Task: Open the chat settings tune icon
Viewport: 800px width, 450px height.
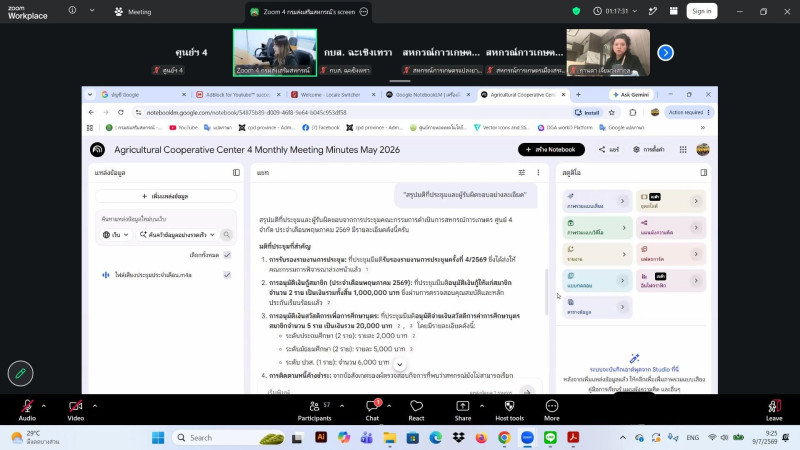Action: 521,172
